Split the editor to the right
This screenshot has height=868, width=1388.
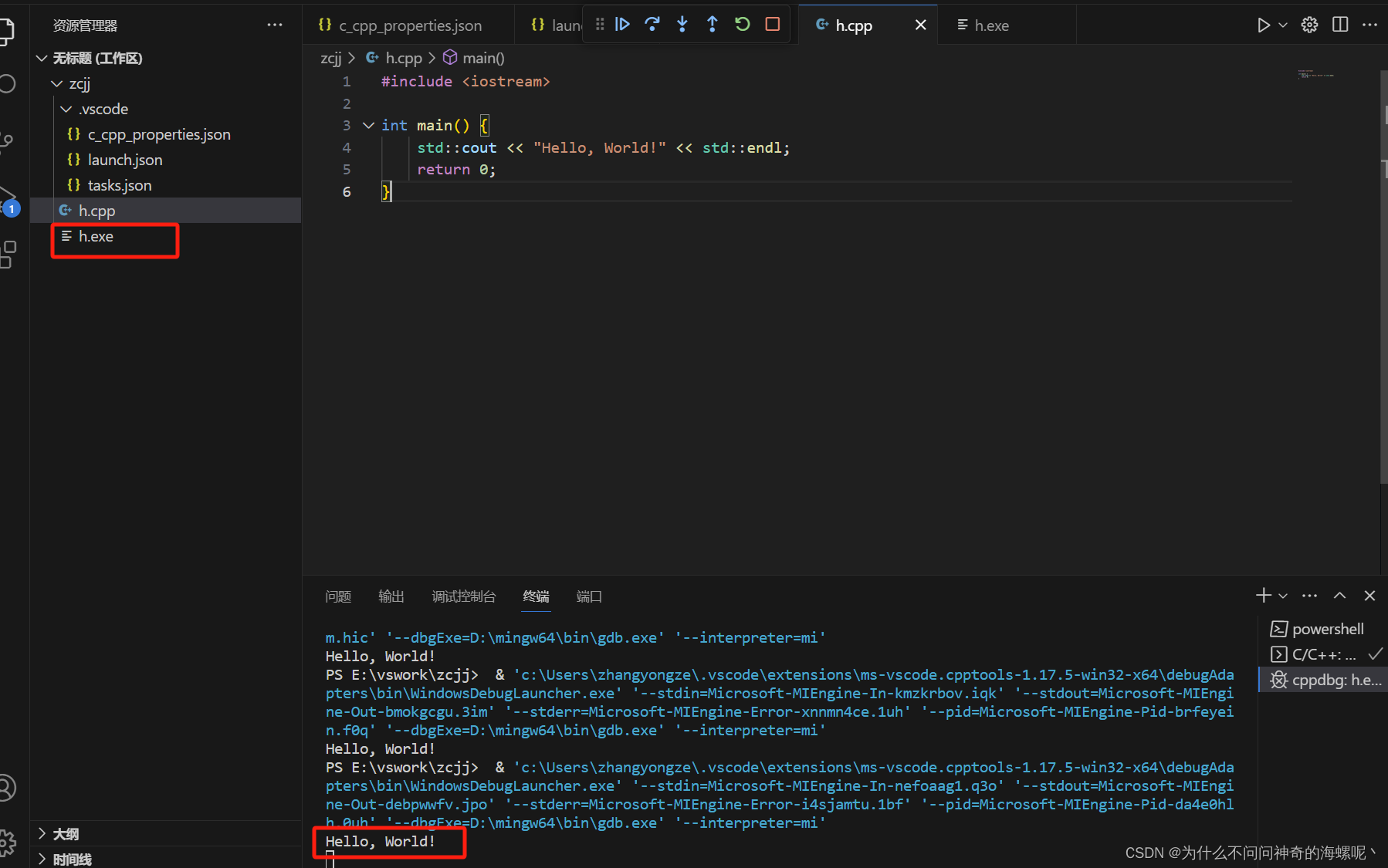point(1341,25)
